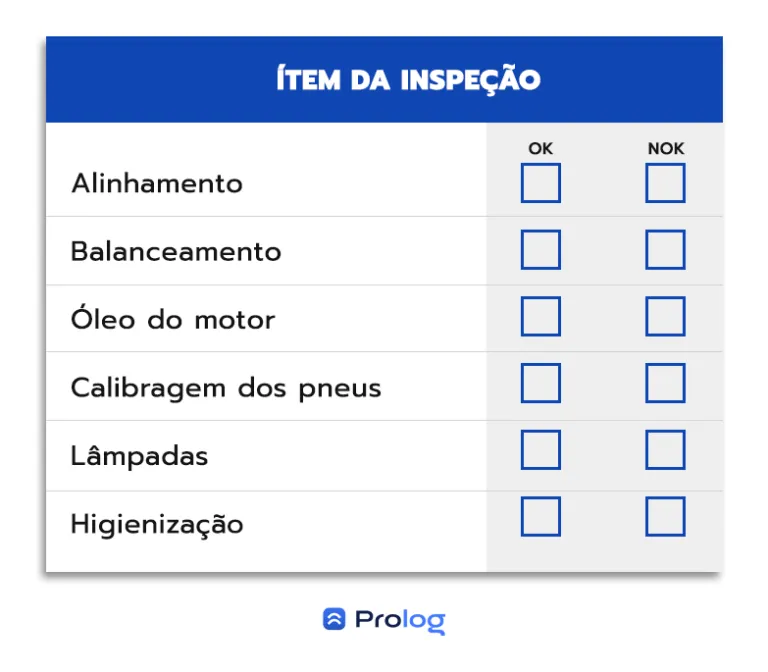768x672 pixels.
Task: Click the Prolog brand name text
Action: coord(400,621)
